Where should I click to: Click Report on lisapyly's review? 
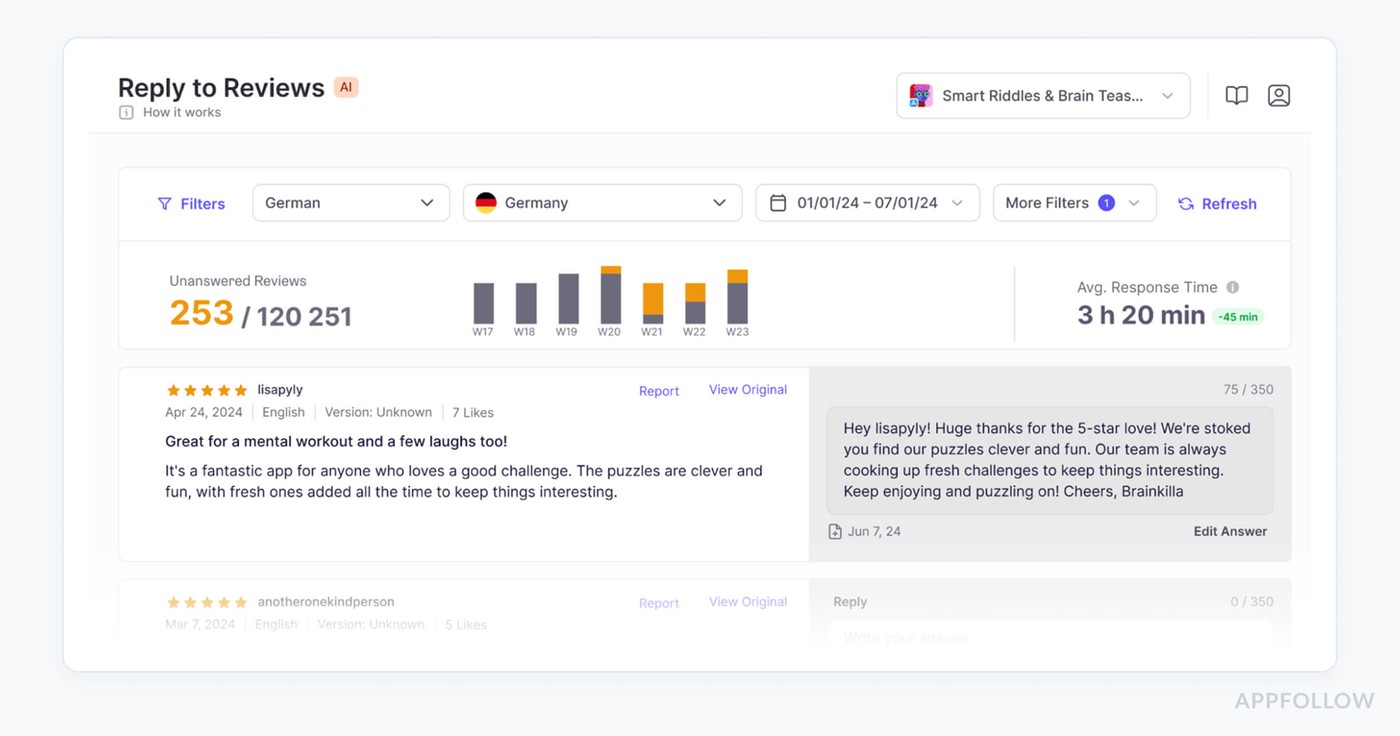(658, 391)
